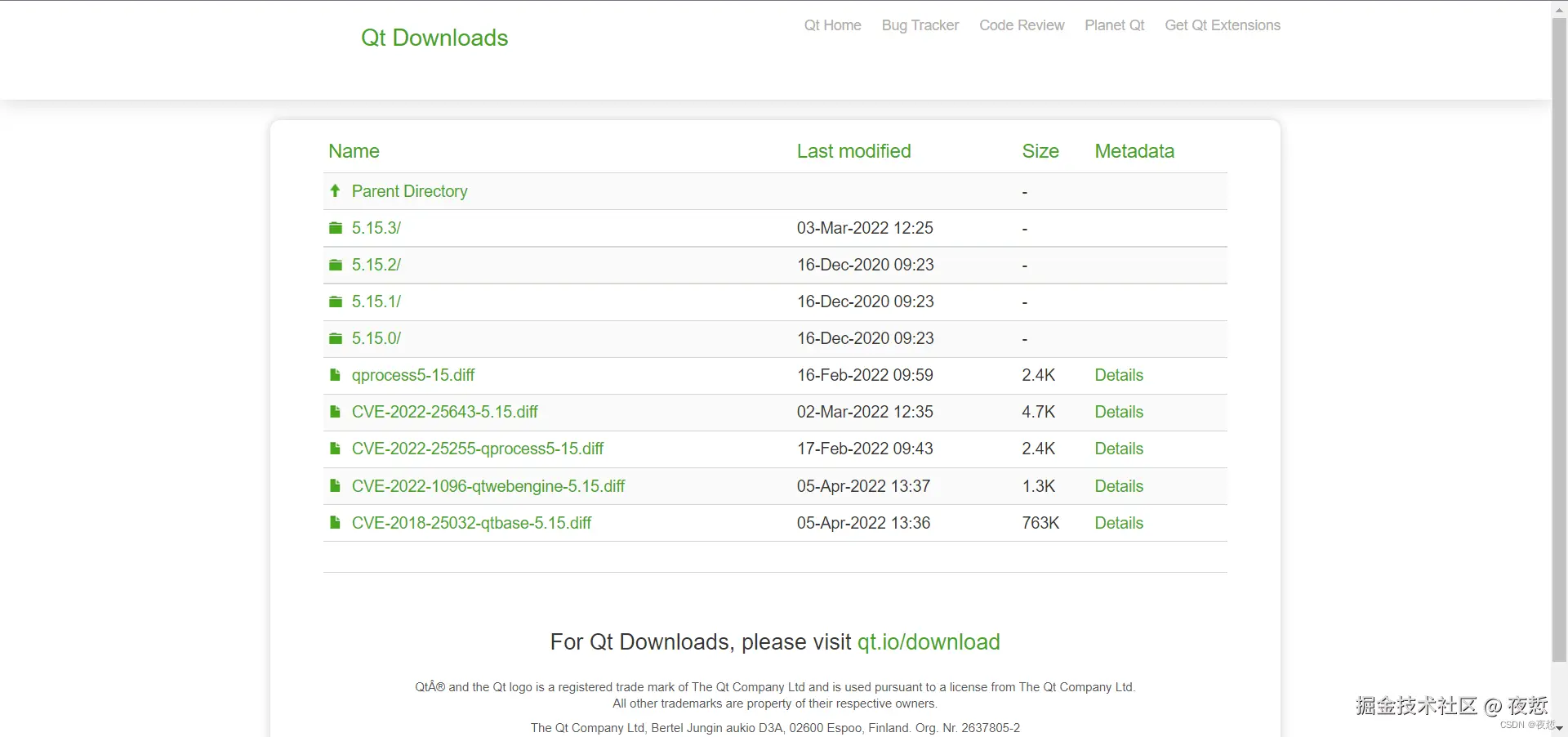Click the folder icon beside 5.15.3/
The height and width of the screenshot is (737, 1568).
[x=335, y=228]
